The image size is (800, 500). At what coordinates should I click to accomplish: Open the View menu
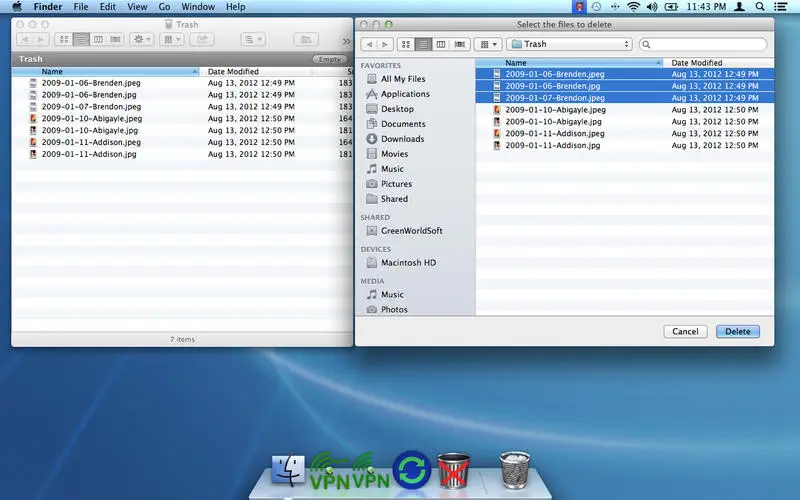tap(137, 7)
